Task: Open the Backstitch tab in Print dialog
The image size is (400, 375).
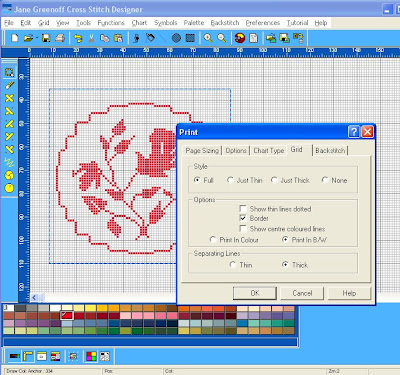Action: pyautogui.click(x=330, y=151)
